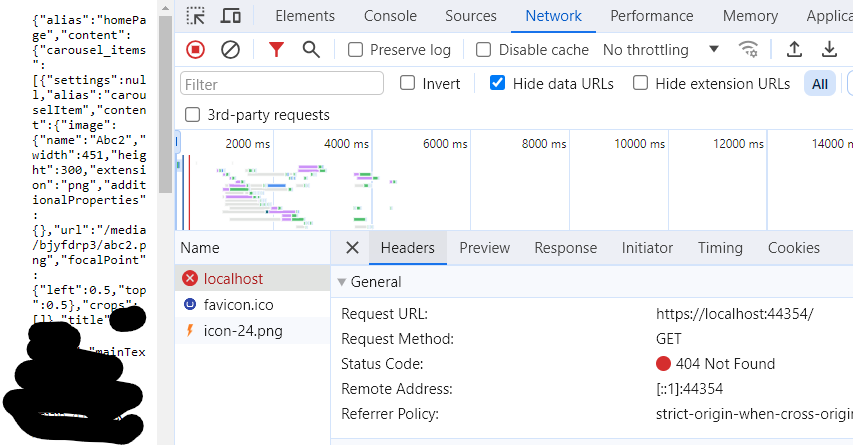The image size is (853, 445).
Task: Click the 8000 ms timeline marker
Action: pos(544,144)
